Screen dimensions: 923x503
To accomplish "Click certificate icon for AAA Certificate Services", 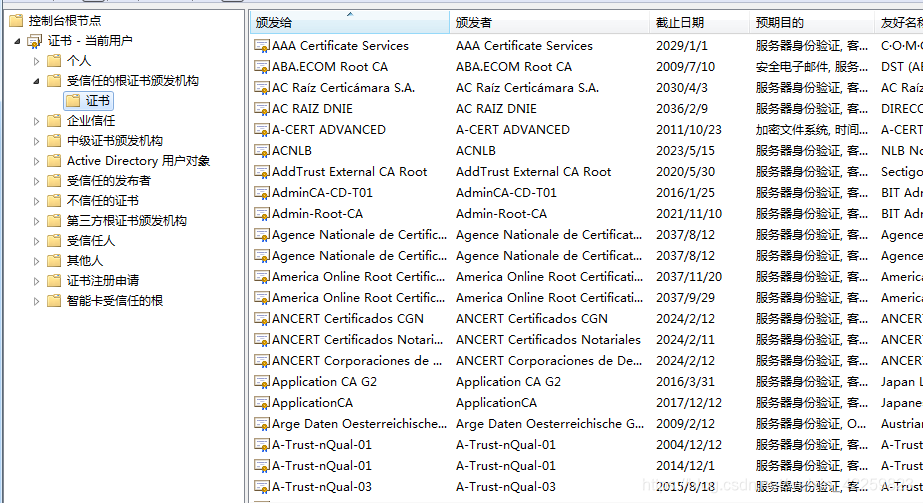I will pyautogui.click(x=261, y=46).
